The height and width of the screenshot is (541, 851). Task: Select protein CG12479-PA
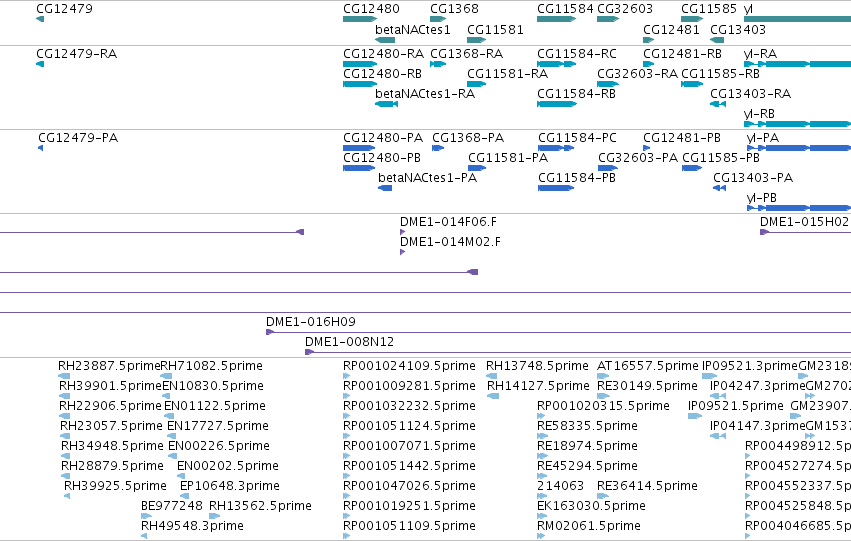(78, 138)
